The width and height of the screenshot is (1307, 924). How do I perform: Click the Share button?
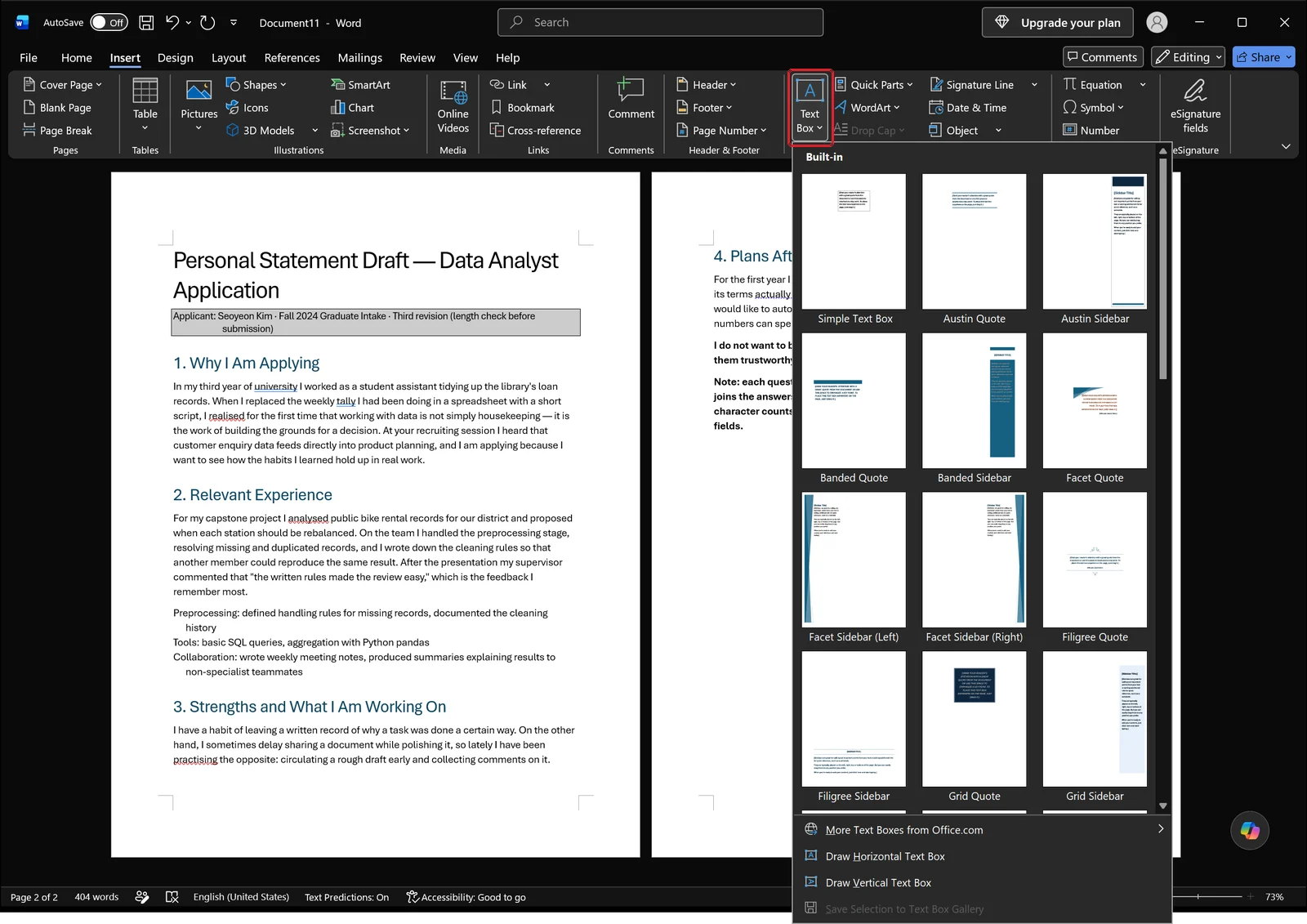pyautogui.click(x=1264, y=57)
